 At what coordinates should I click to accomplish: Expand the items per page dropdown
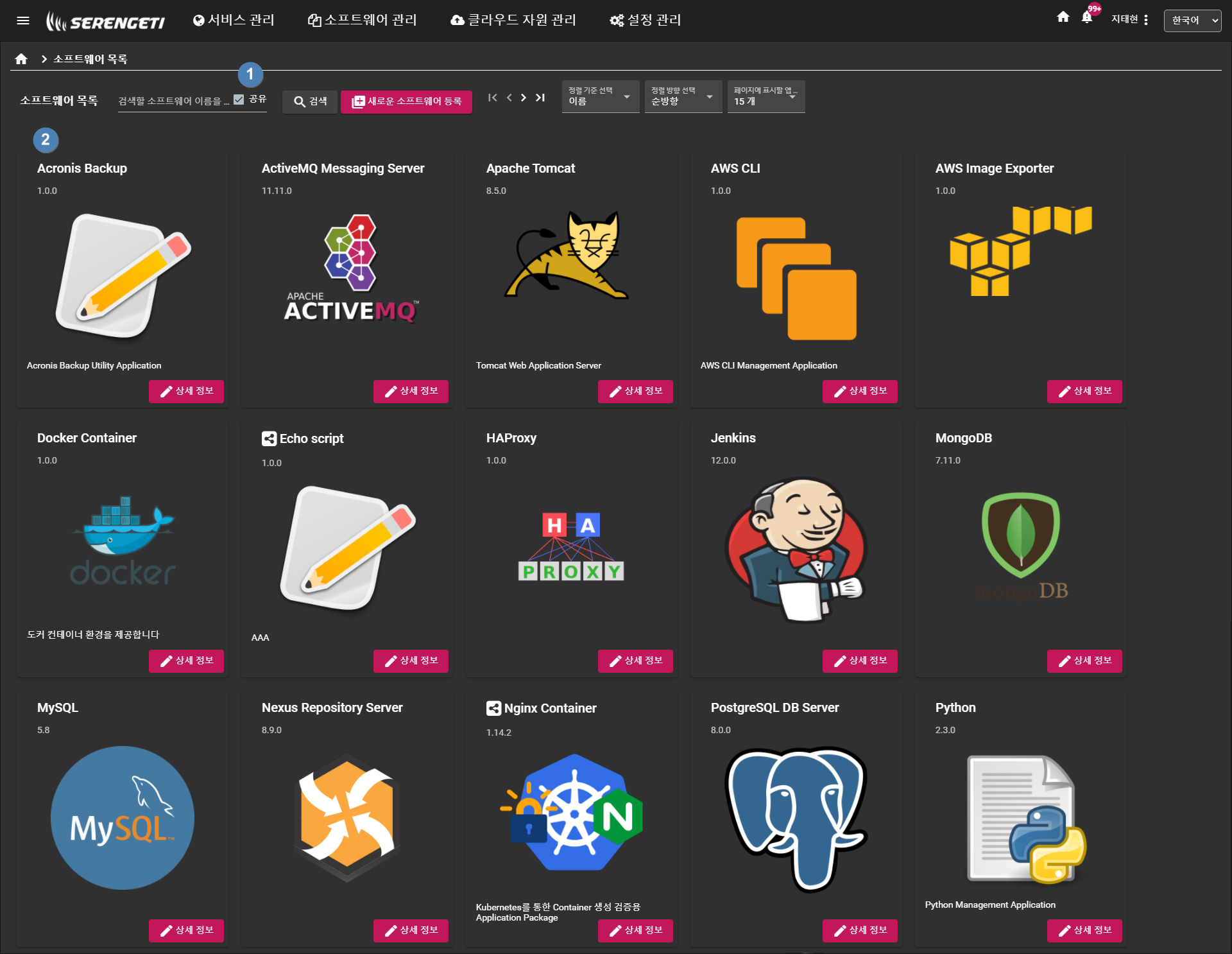[x=766, y=97]
